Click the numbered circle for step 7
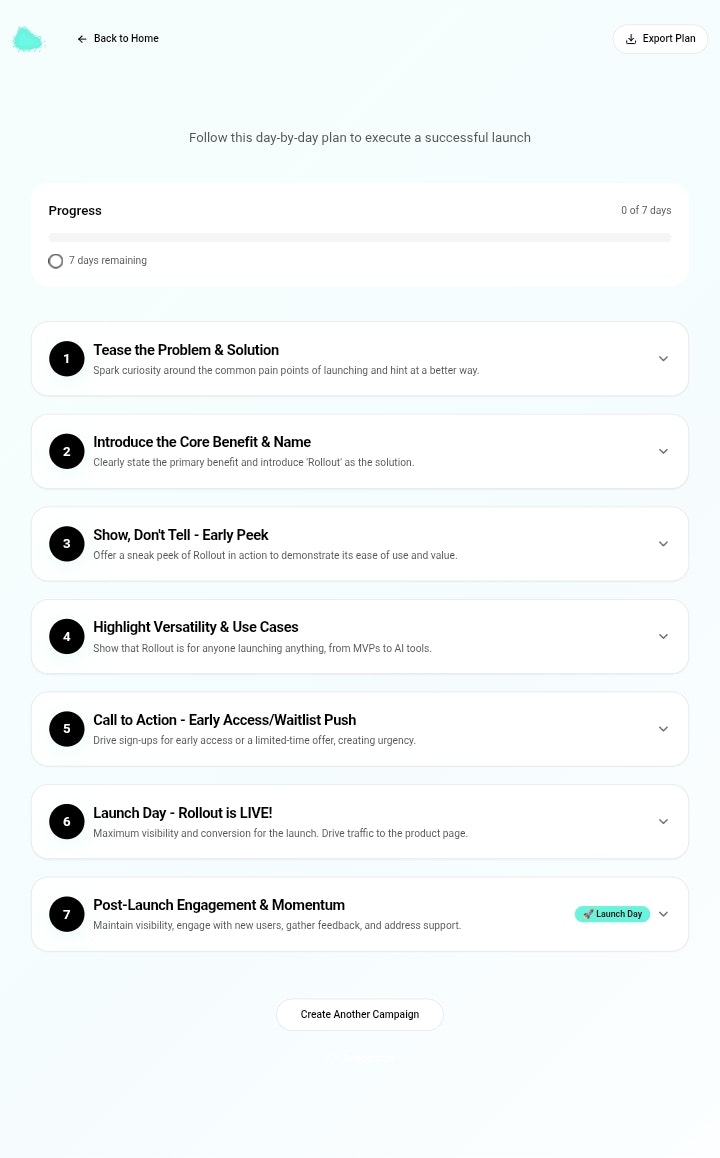 (66, 913)
